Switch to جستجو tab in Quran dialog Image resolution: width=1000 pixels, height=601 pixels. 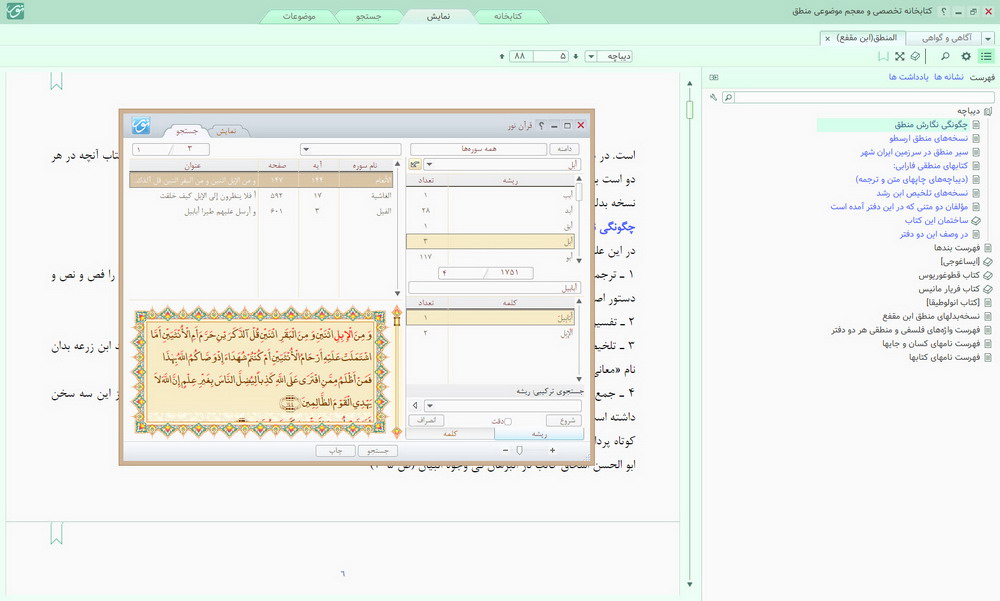pyautogui.click(x=186, y=131)
